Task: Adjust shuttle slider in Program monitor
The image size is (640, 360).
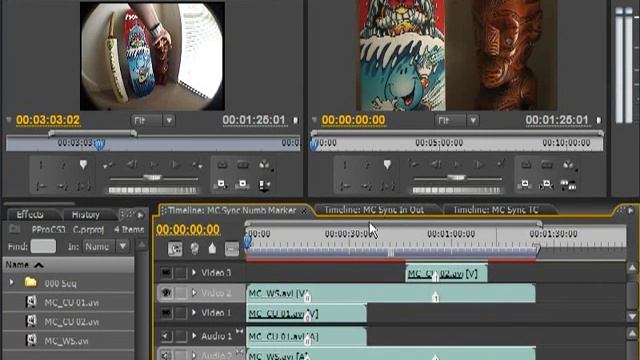Action: tap(456, 178)
